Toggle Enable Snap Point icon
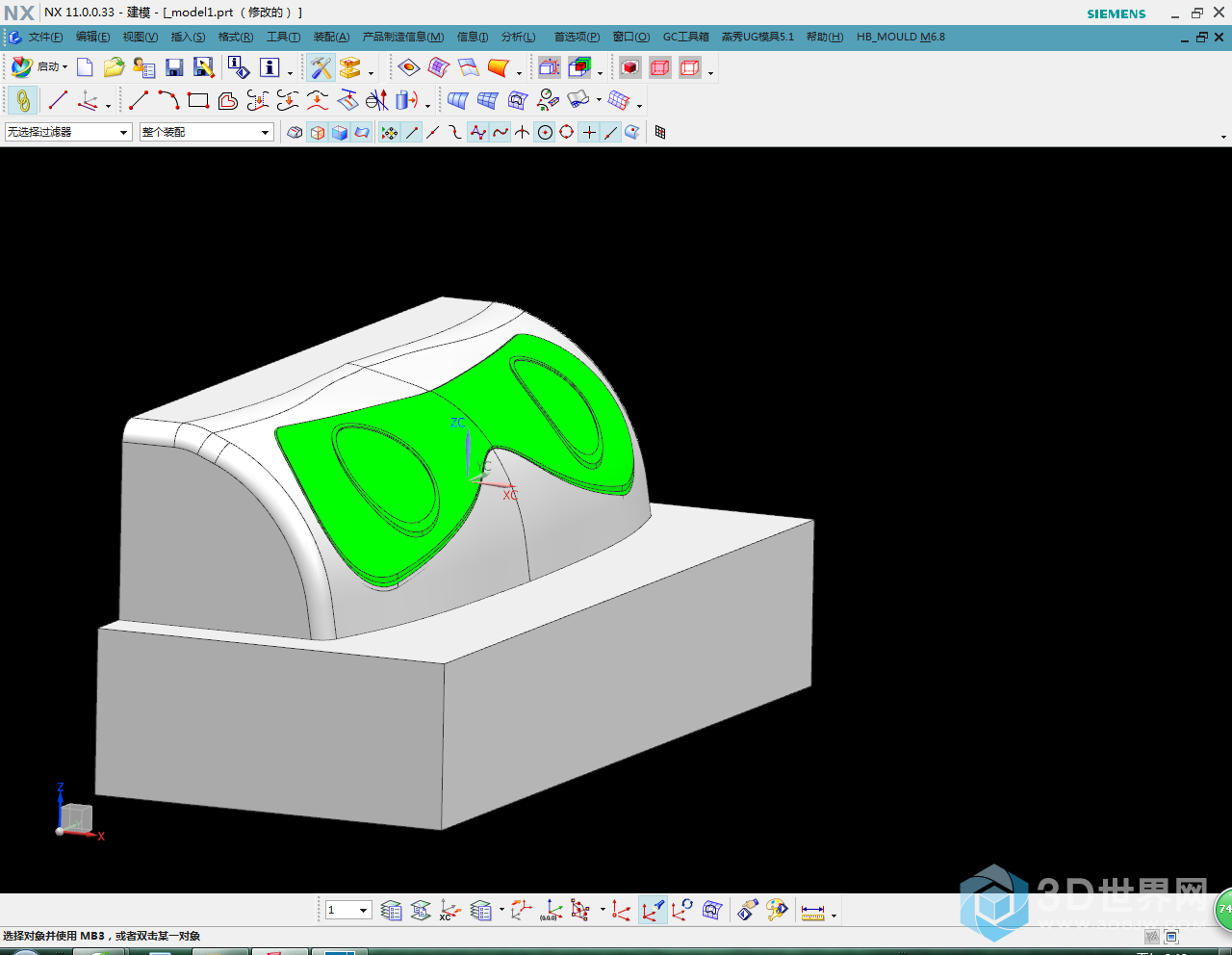The height and width of the screenshot is (955, 1232). click(389, 132)
